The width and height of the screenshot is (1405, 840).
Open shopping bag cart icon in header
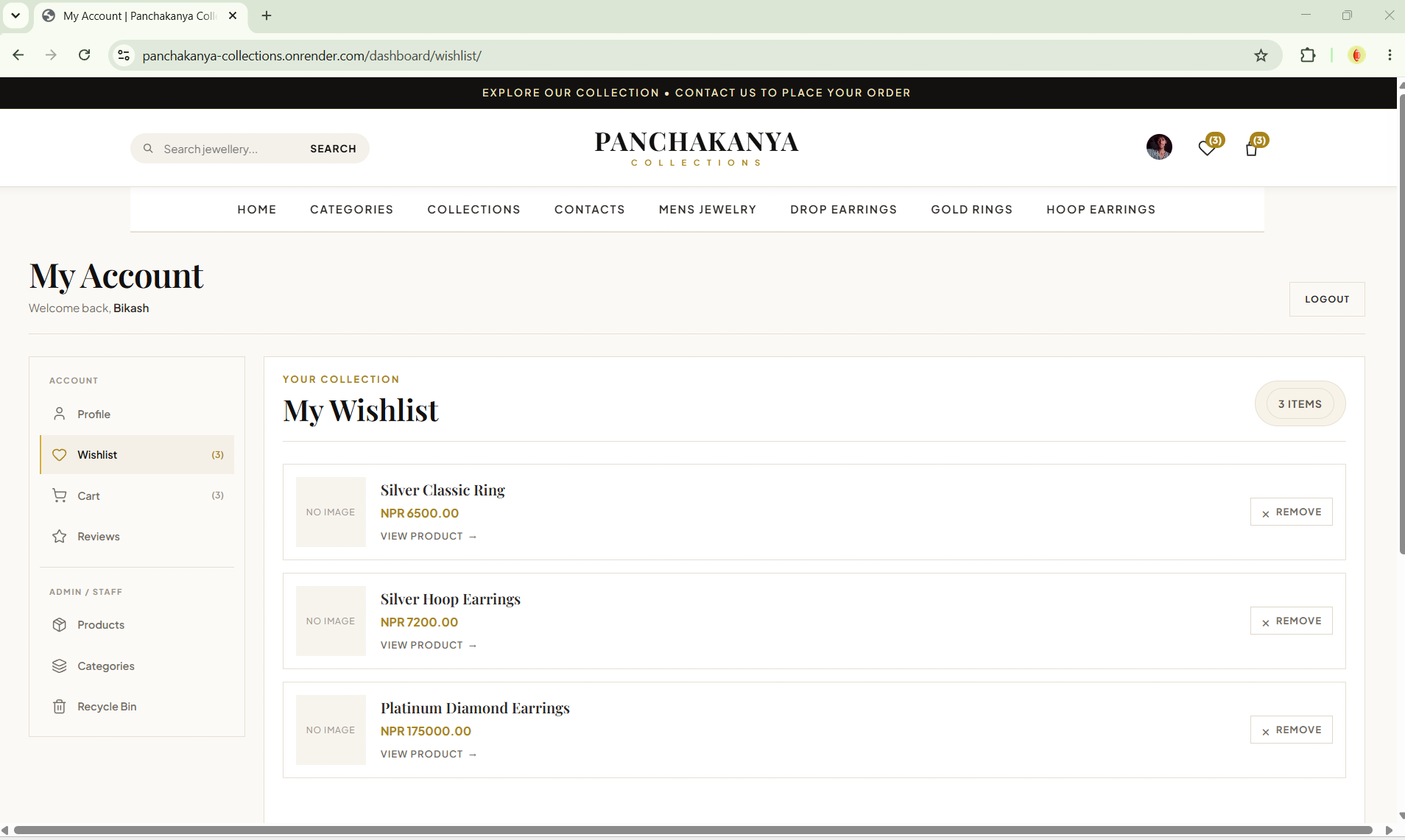coord(1252,149)
